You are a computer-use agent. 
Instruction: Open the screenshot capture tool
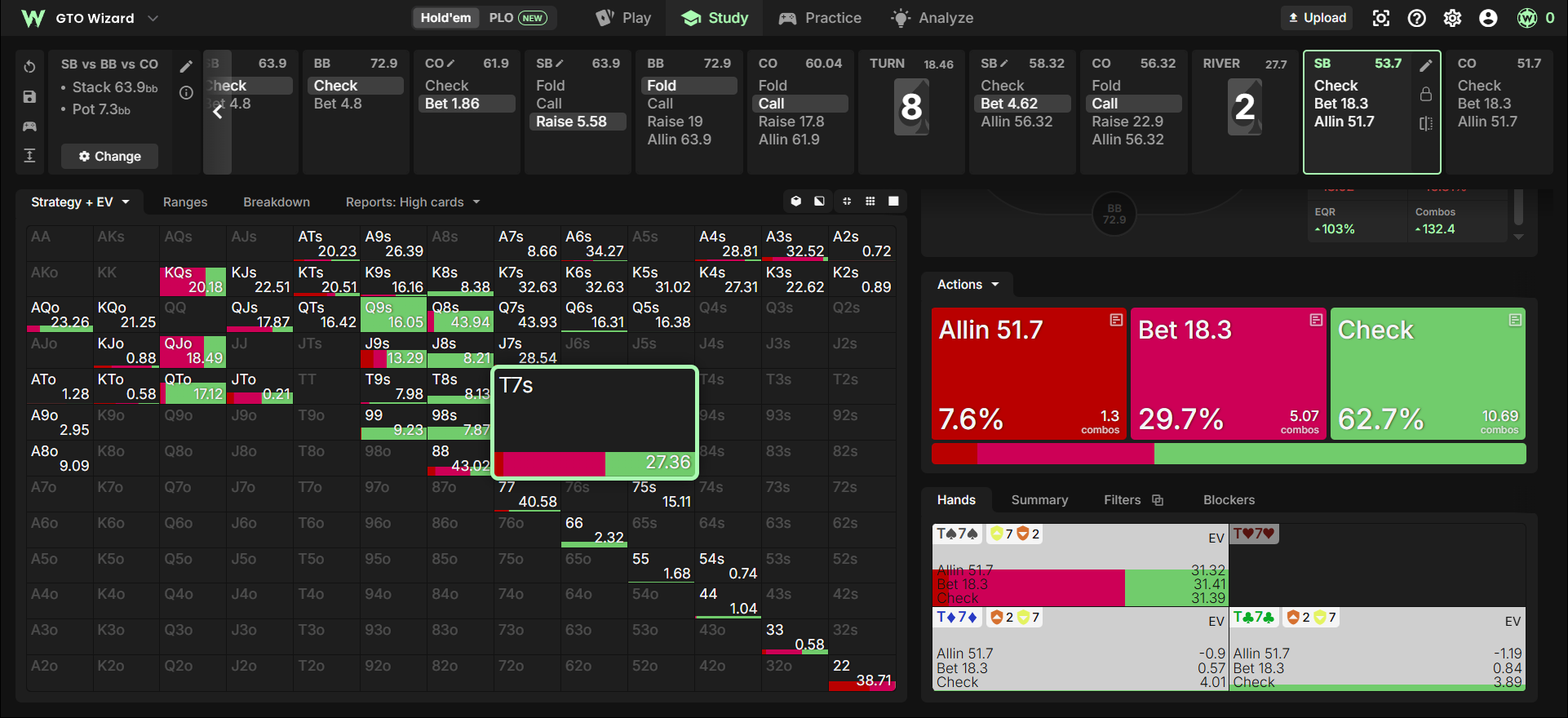[1380, 18]
